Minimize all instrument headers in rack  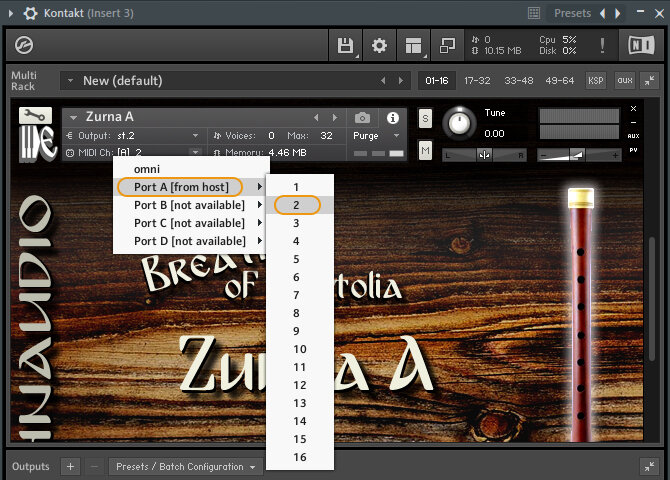[649, 80]
